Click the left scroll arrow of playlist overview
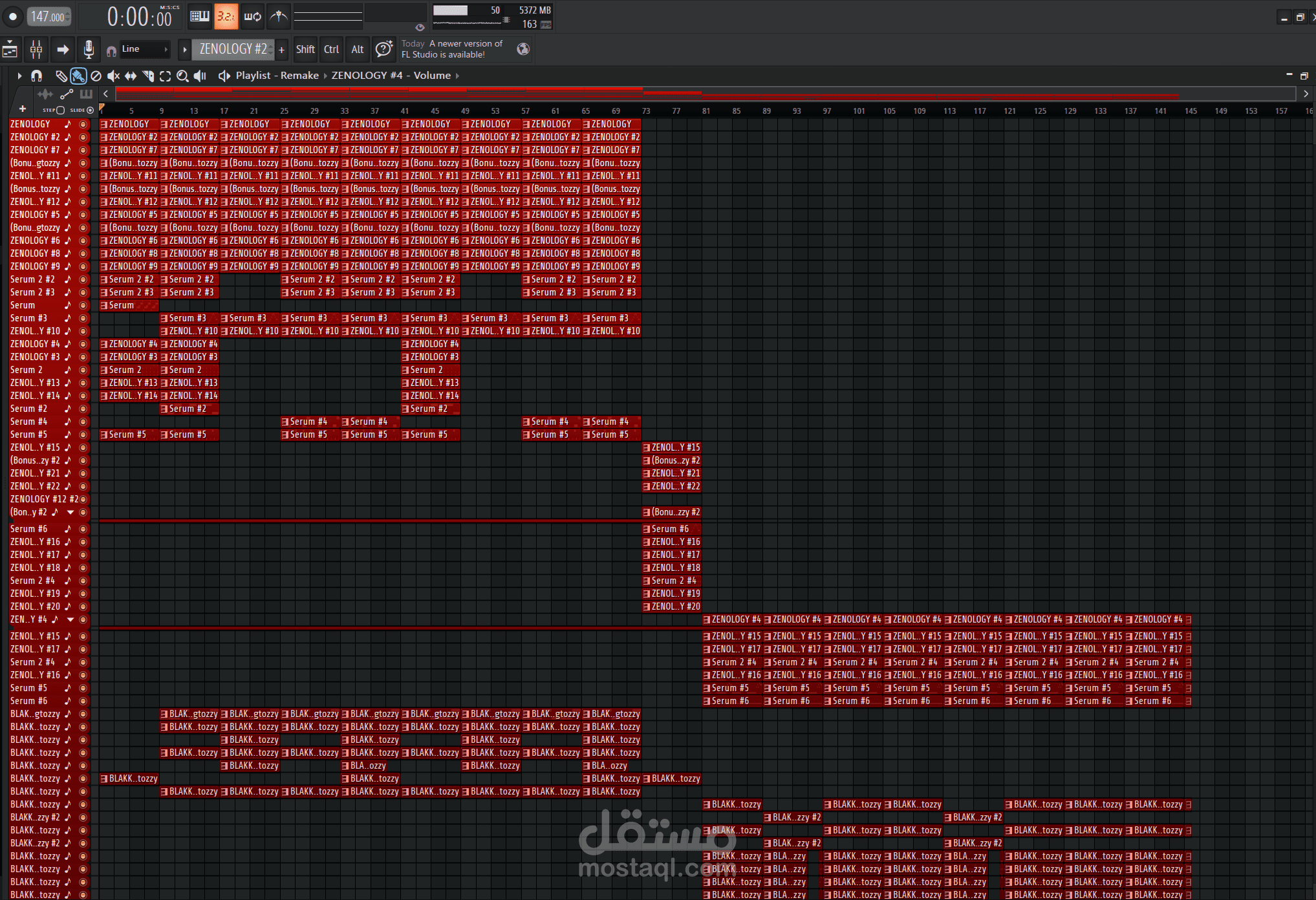 106,94
